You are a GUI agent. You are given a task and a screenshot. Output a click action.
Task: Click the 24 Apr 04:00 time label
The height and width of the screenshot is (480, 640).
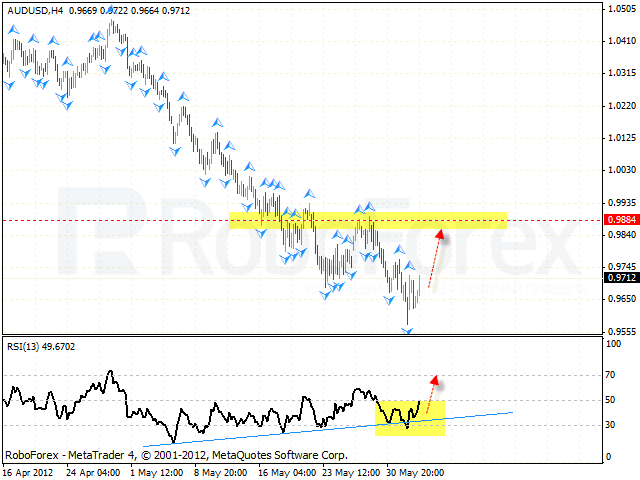coord(93,473)
